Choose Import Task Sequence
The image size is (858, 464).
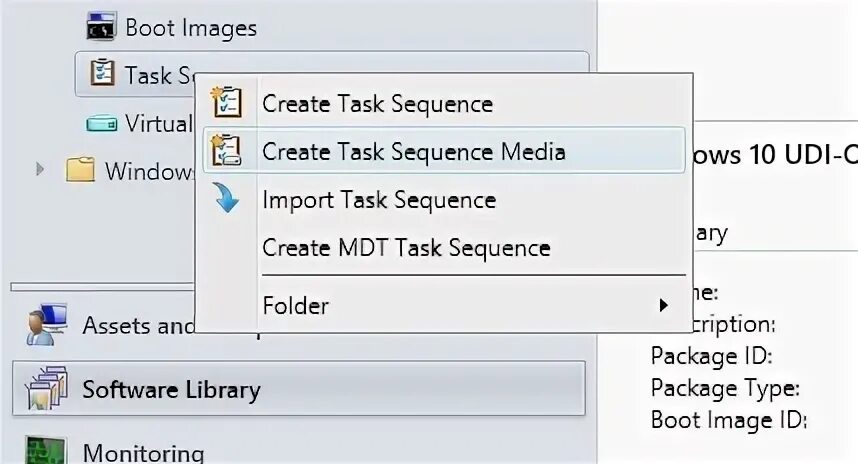(x=378, y=200)
